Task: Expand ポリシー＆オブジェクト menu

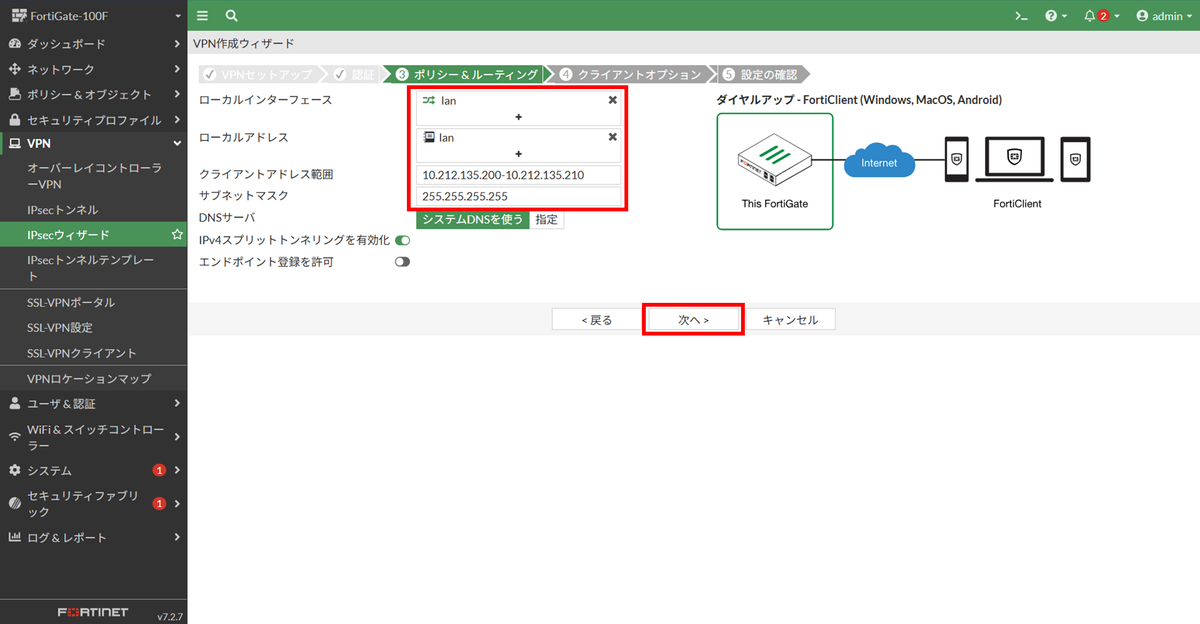Action: [x=94, y=94]
